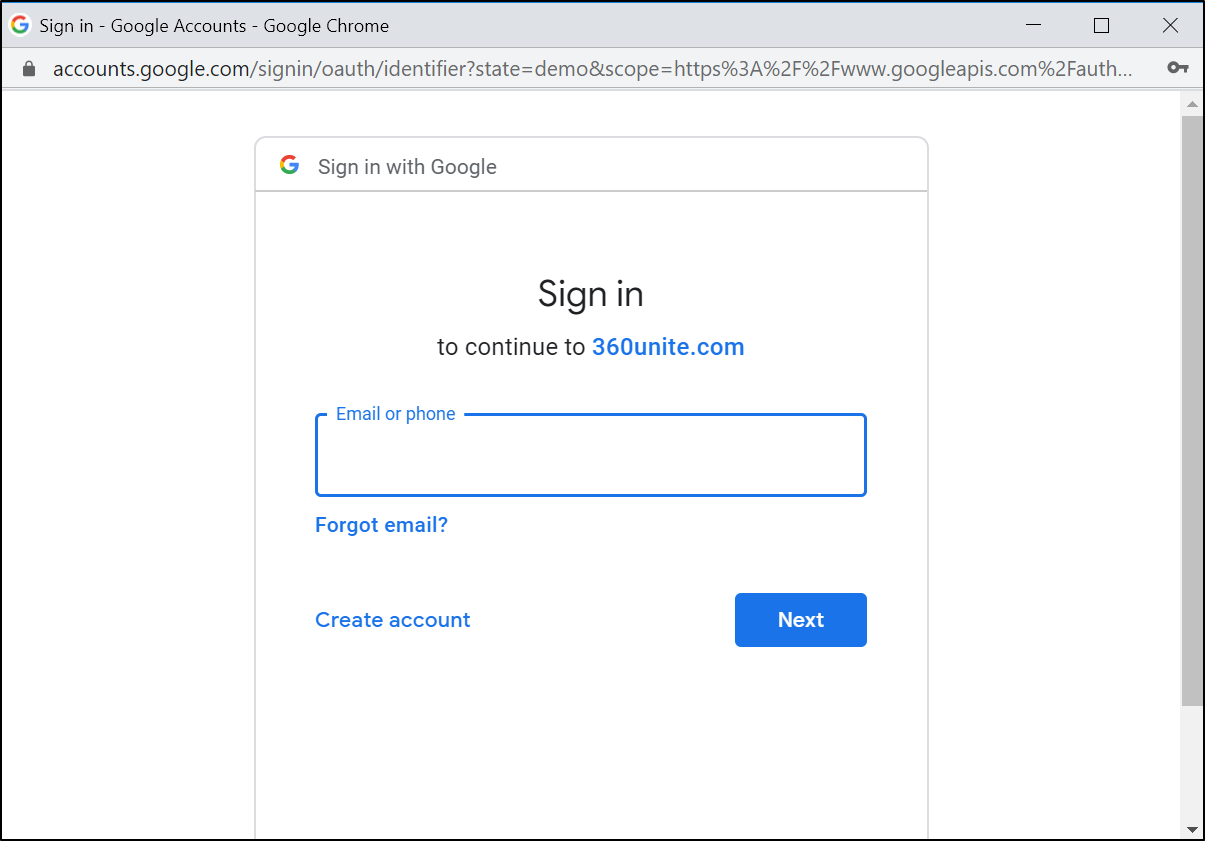This screenshot has height=841, width=1205.
Task: Click the scrollbar up arrow
Action: tap(1191, 104)
